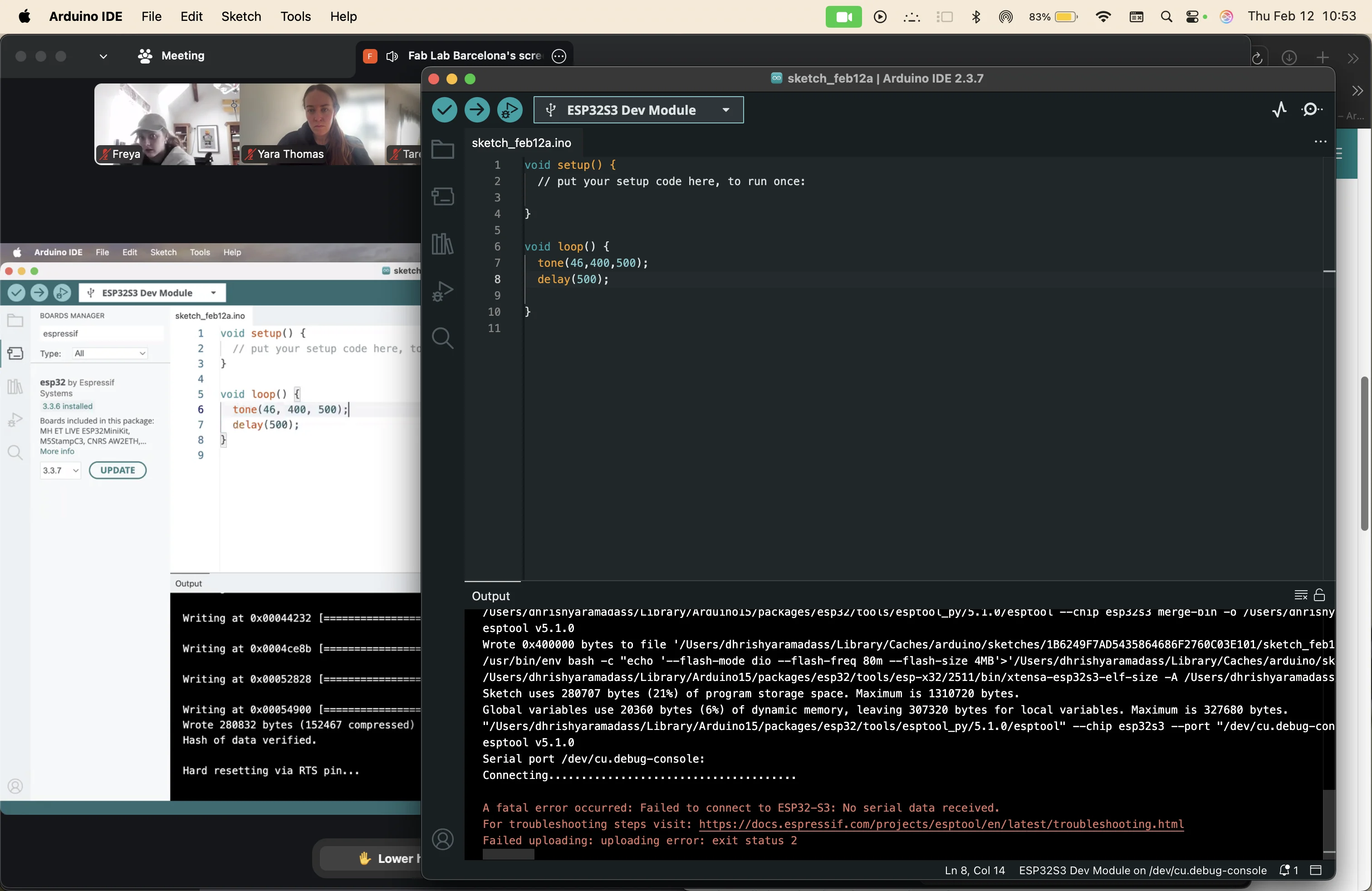Open the Search sidebar magnifier icon

442,338
